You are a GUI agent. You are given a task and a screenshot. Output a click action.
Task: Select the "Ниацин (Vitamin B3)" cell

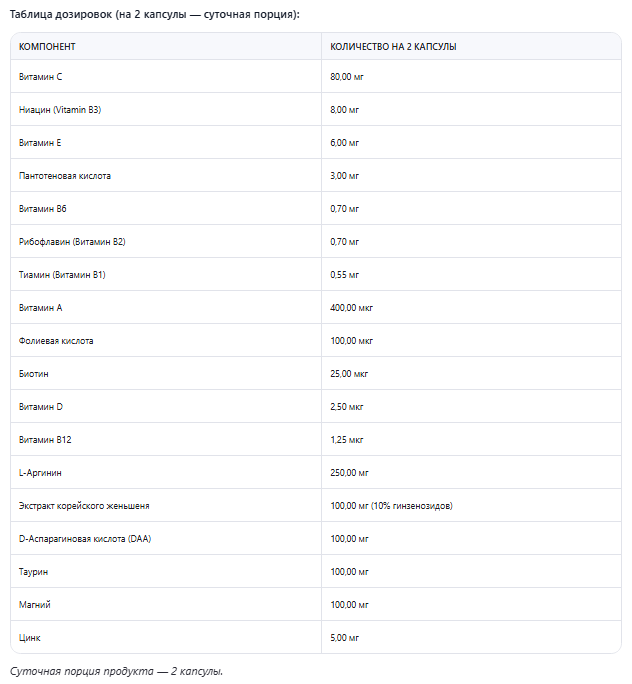[x=60, y=110]
